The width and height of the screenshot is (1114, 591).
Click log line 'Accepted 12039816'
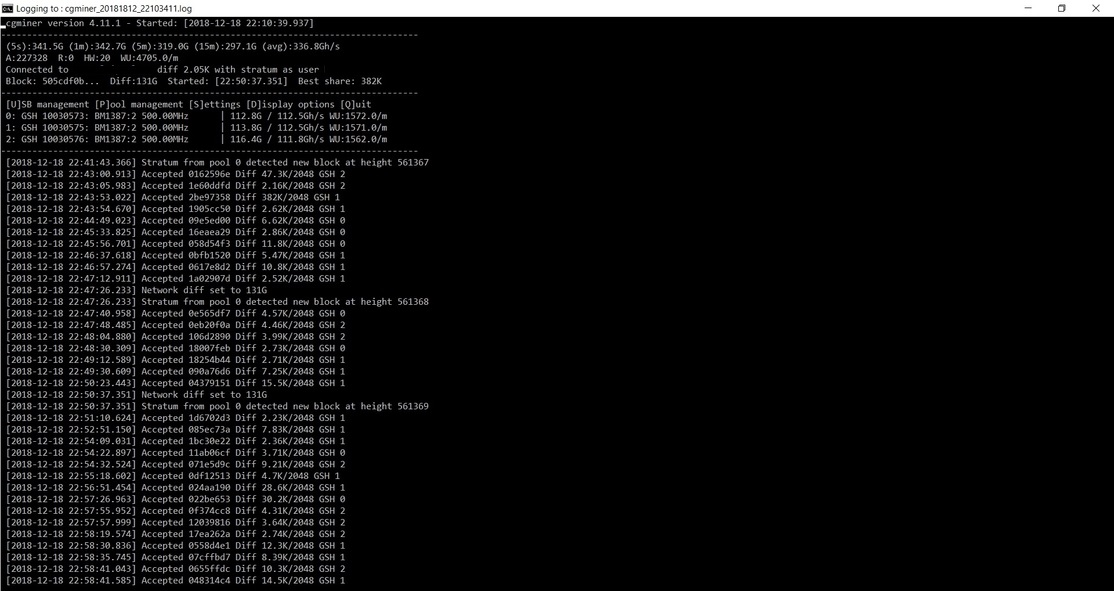coord(175,522)
